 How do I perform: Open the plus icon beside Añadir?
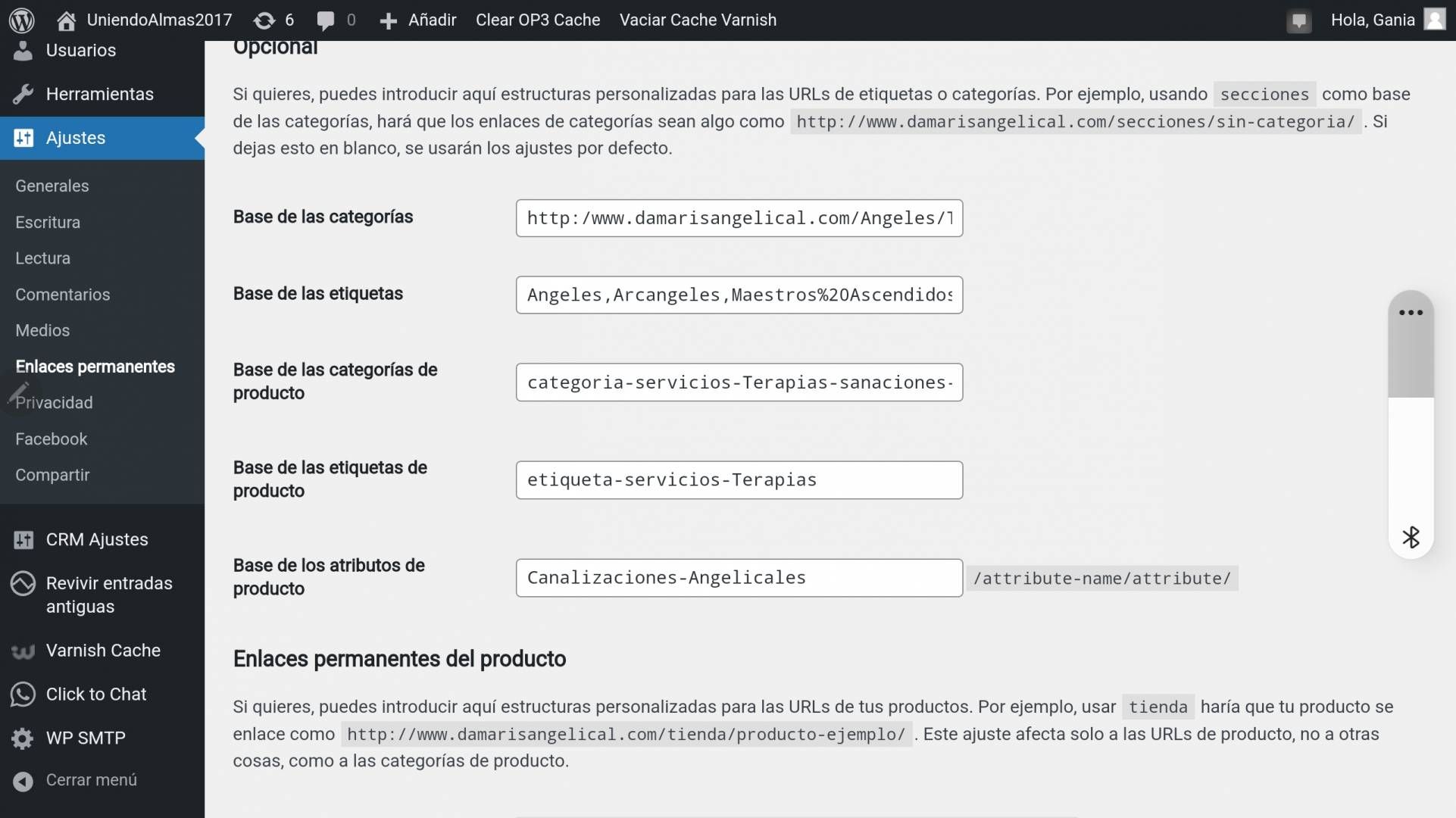pos(389,20)
